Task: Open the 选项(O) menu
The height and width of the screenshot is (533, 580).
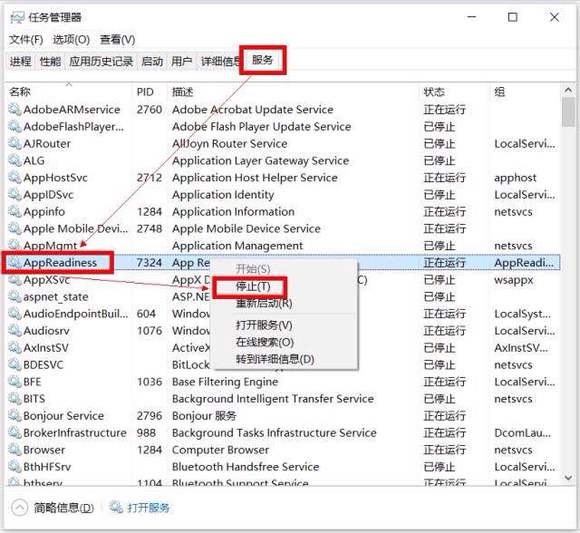Action: (x=71, y=40)
